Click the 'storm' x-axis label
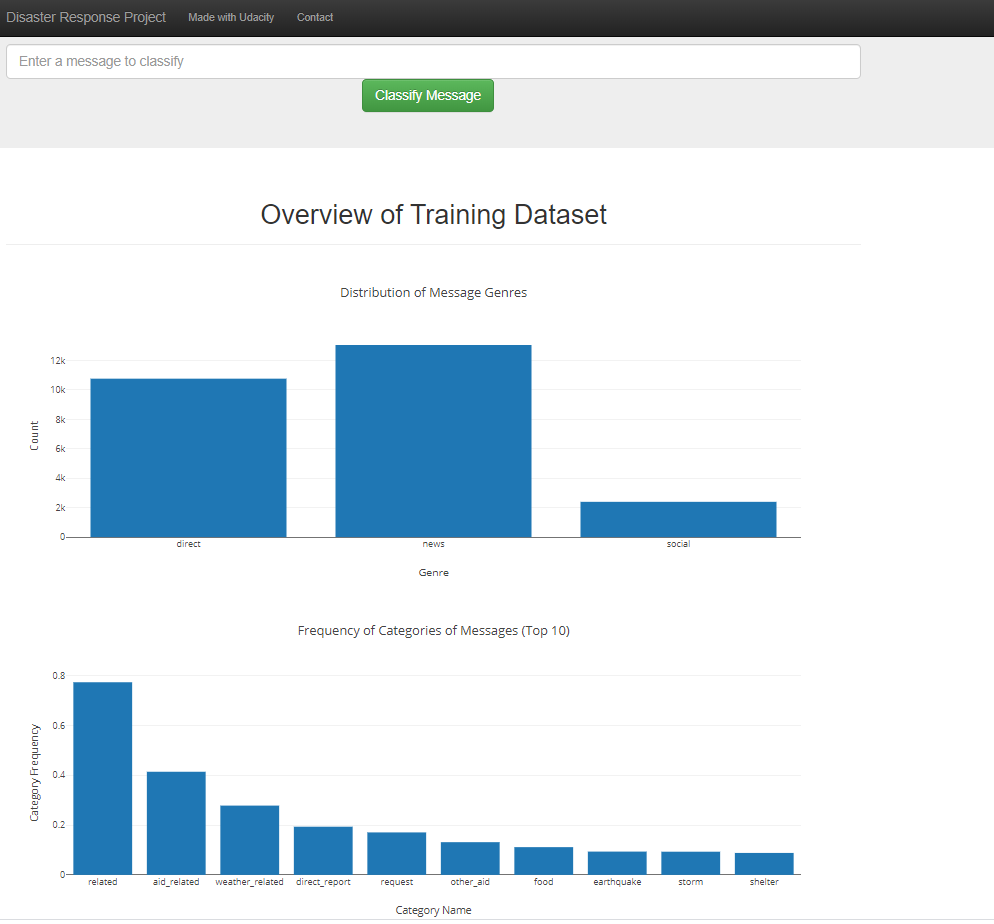 click(x=691, y=882)
